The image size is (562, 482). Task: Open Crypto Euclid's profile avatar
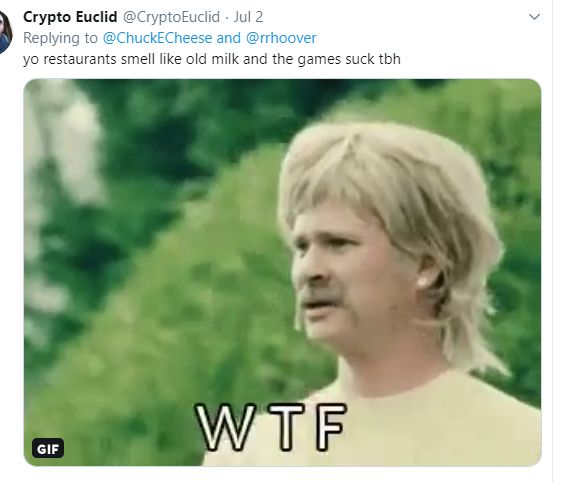[x=5, y=32]
